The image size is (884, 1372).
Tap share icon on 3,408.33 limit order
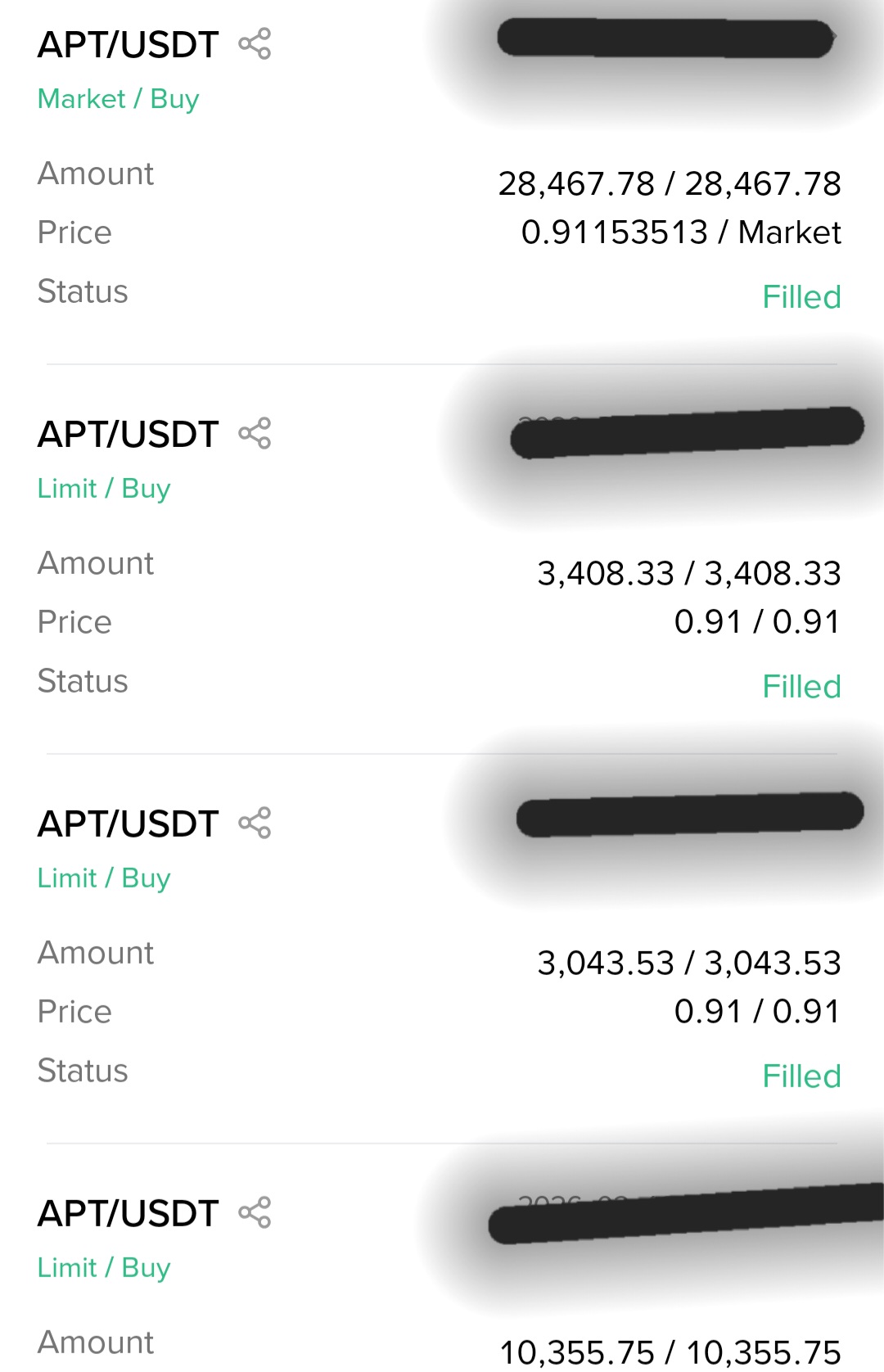255,434
